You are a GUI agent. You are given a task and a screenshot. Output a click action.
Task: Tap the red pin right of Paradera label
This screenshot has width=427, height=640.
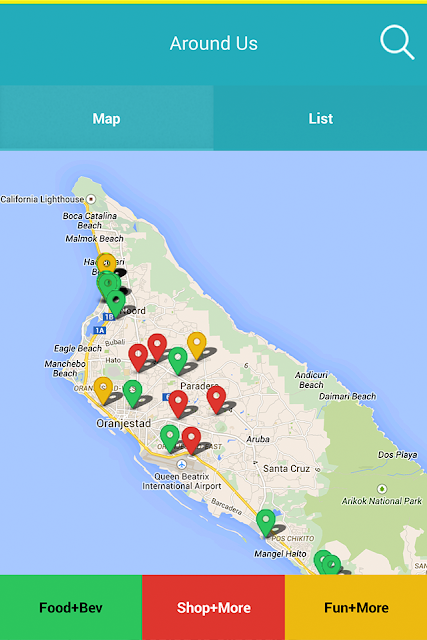pos(216,400)
